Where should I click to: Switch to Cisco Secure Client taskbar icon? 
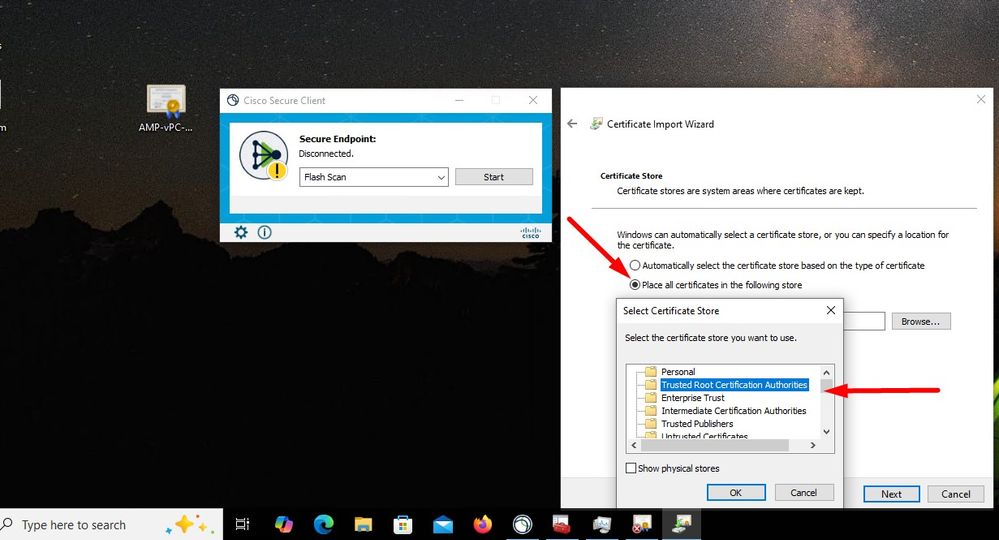pyautogui.click(x=522, y=524)
